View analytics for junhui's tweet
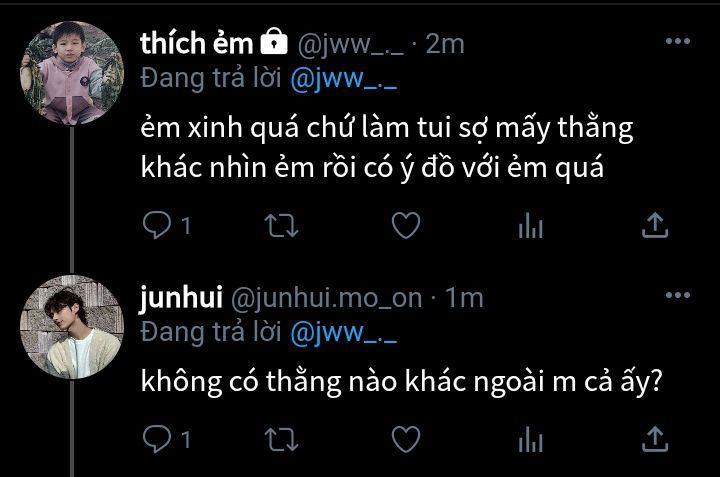720x477 pixels. [x=530, y=439]
